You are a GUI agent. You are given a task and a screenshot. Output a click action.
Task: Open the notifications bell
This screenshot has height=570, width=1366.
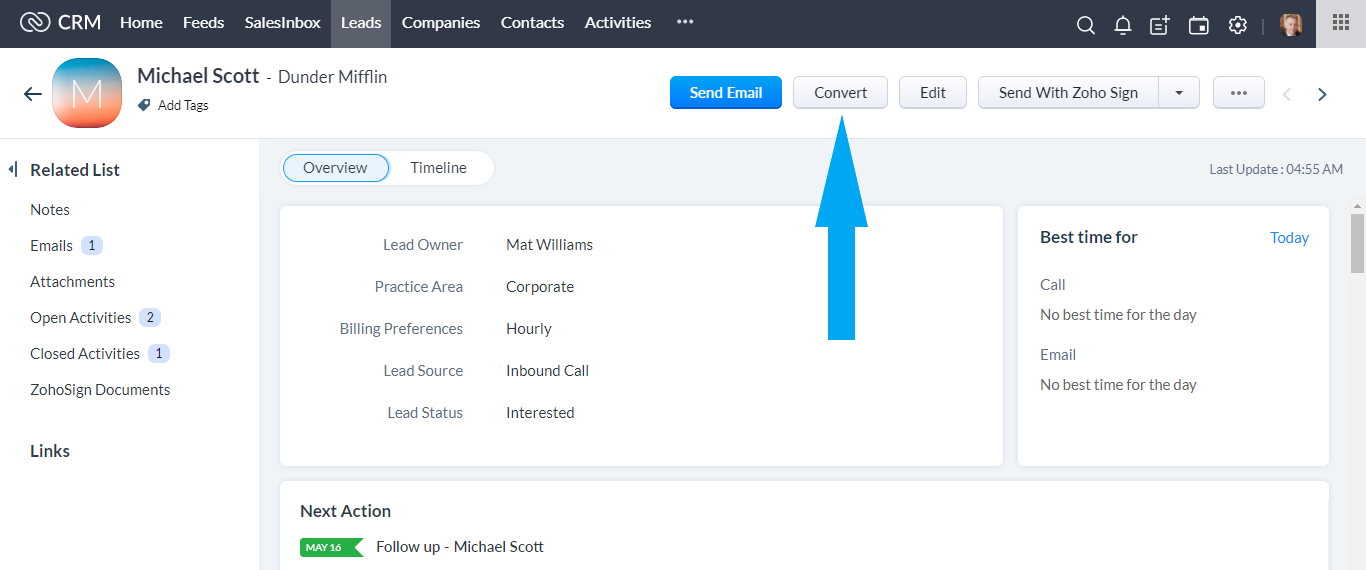pyautogui.click(x=1123, y=25)
